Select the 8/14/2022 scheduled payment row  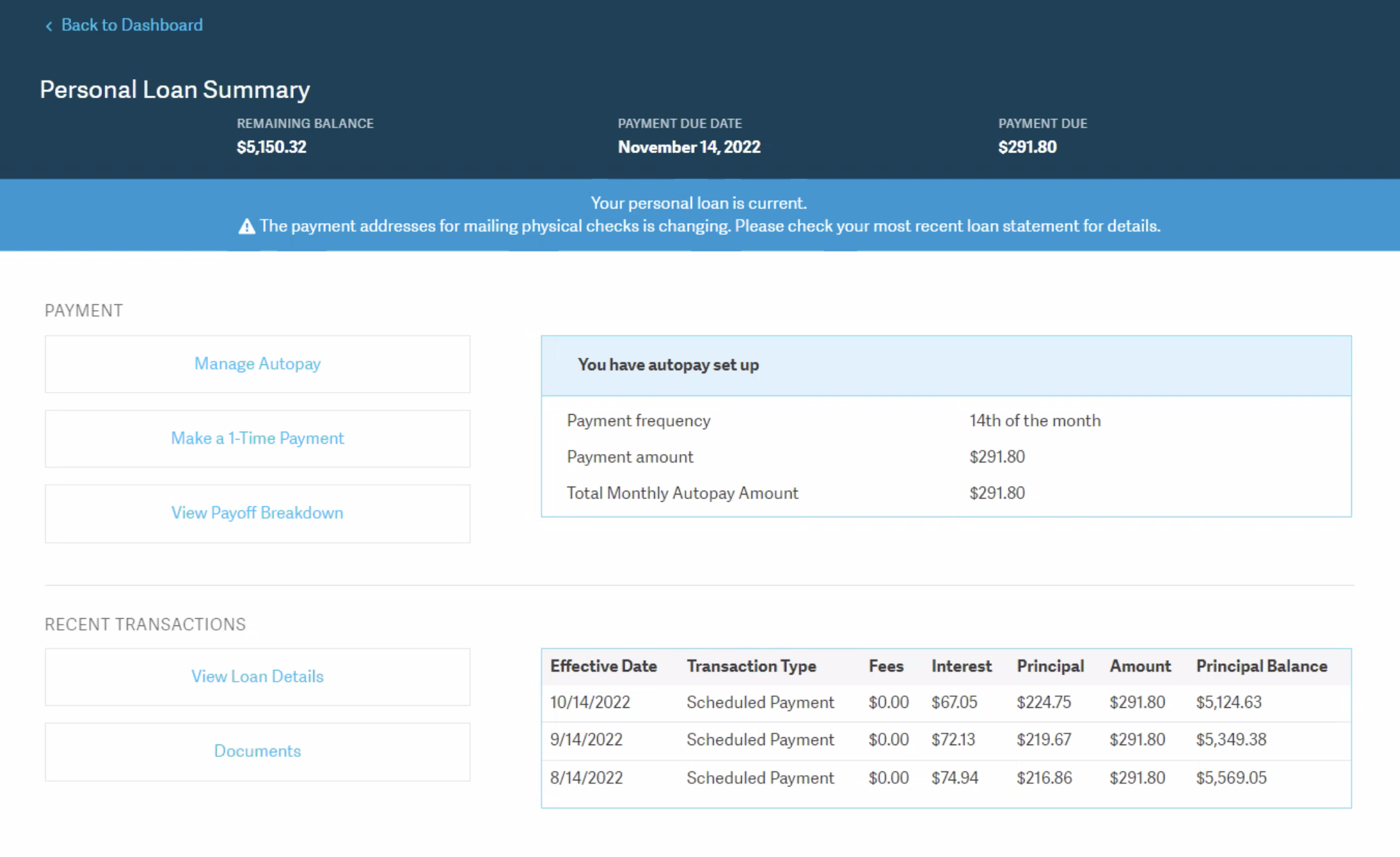(x=945, y=778)
